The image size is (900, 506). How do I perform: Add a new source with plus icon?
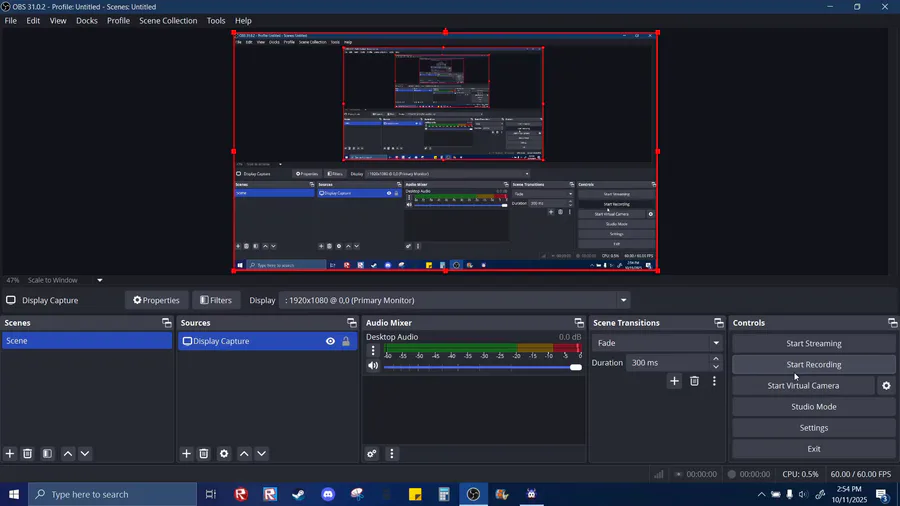186,453
